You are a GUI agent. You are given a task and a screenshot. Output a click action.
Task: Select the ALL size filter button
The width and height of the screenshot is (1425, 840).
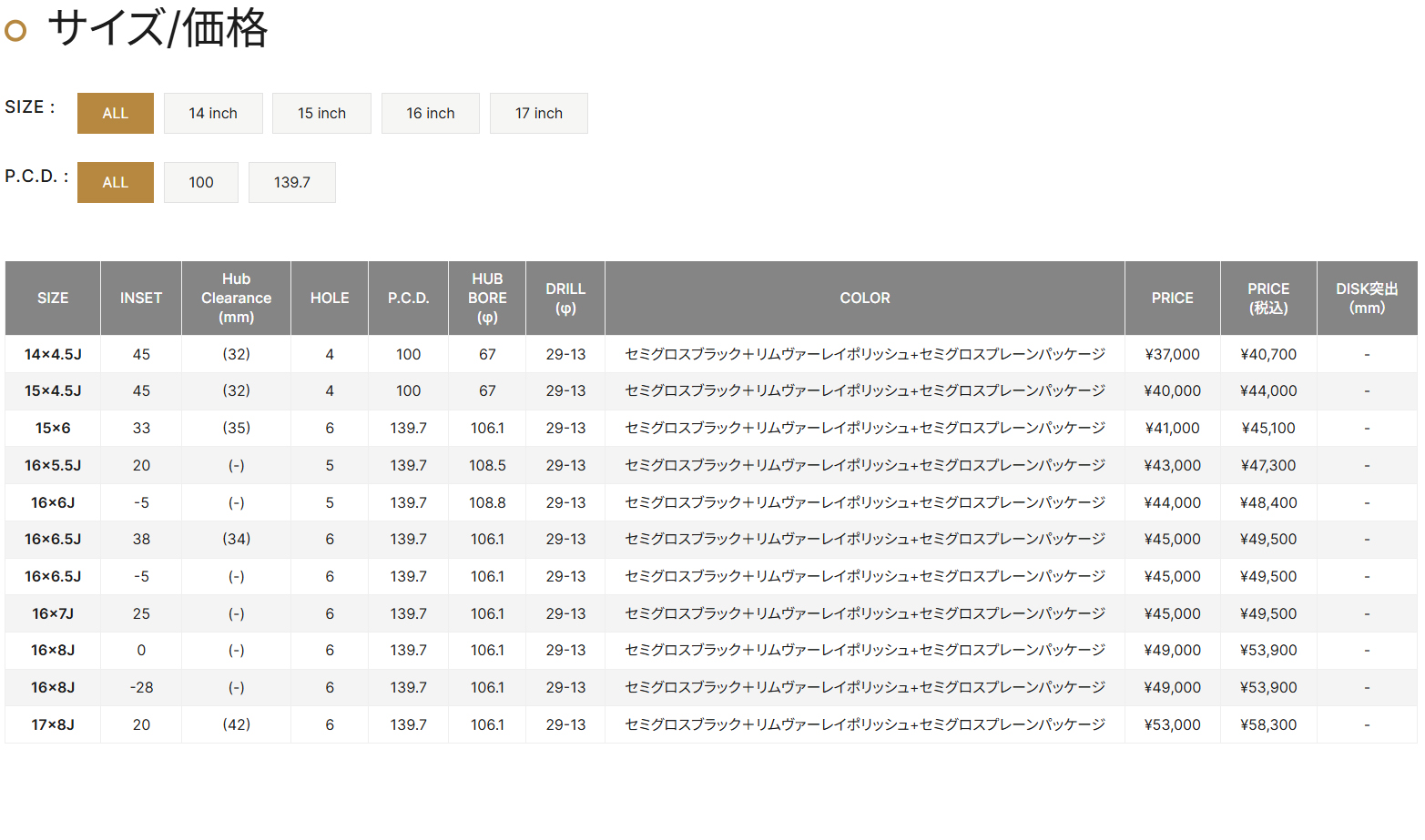tap(116, 114)
